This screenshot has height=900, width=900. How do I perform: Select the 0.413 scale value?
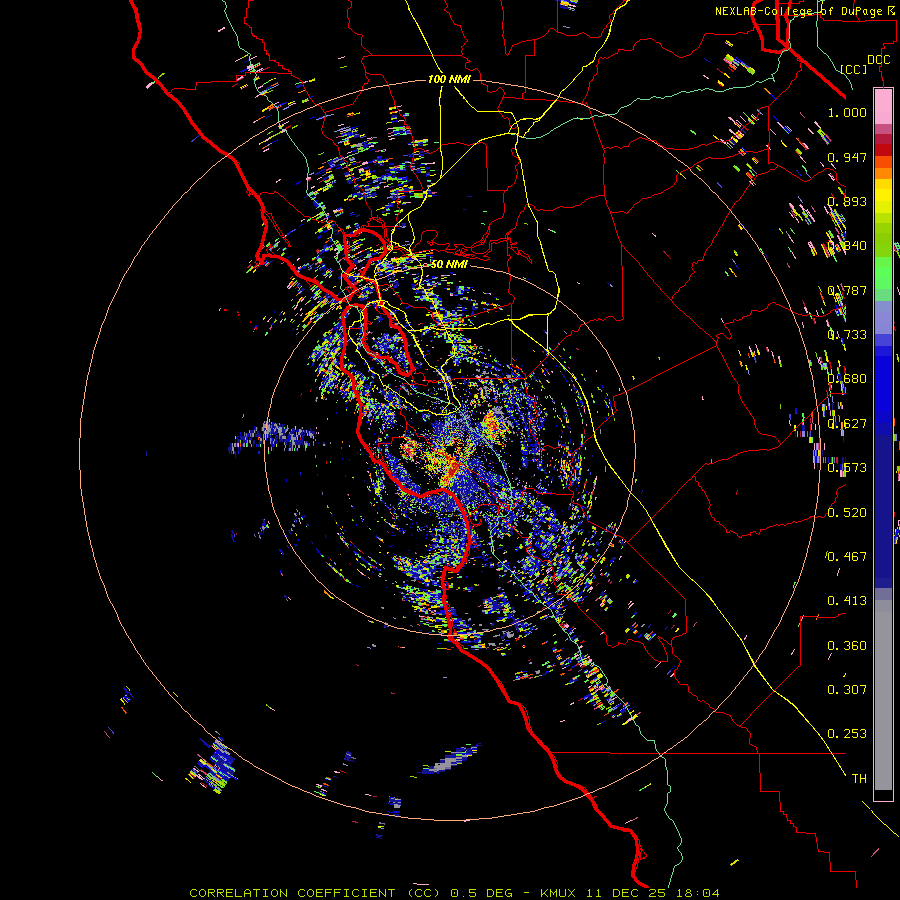pos(847,601)
